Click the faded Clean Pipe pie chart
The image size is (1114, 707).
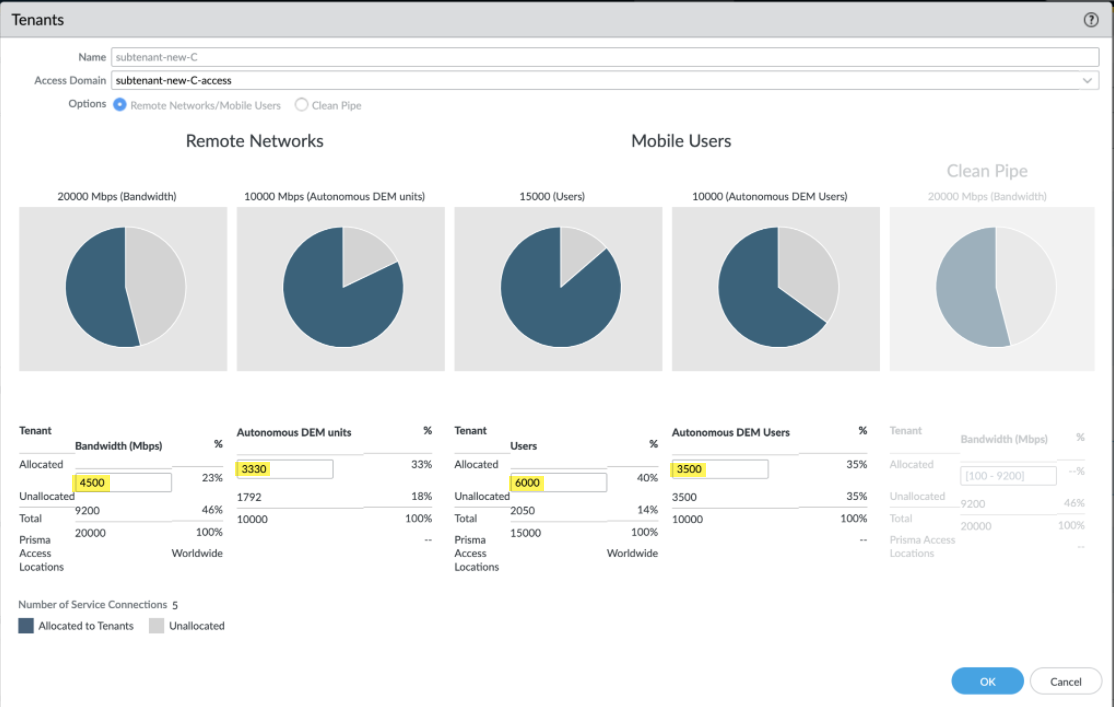point(995,287)
